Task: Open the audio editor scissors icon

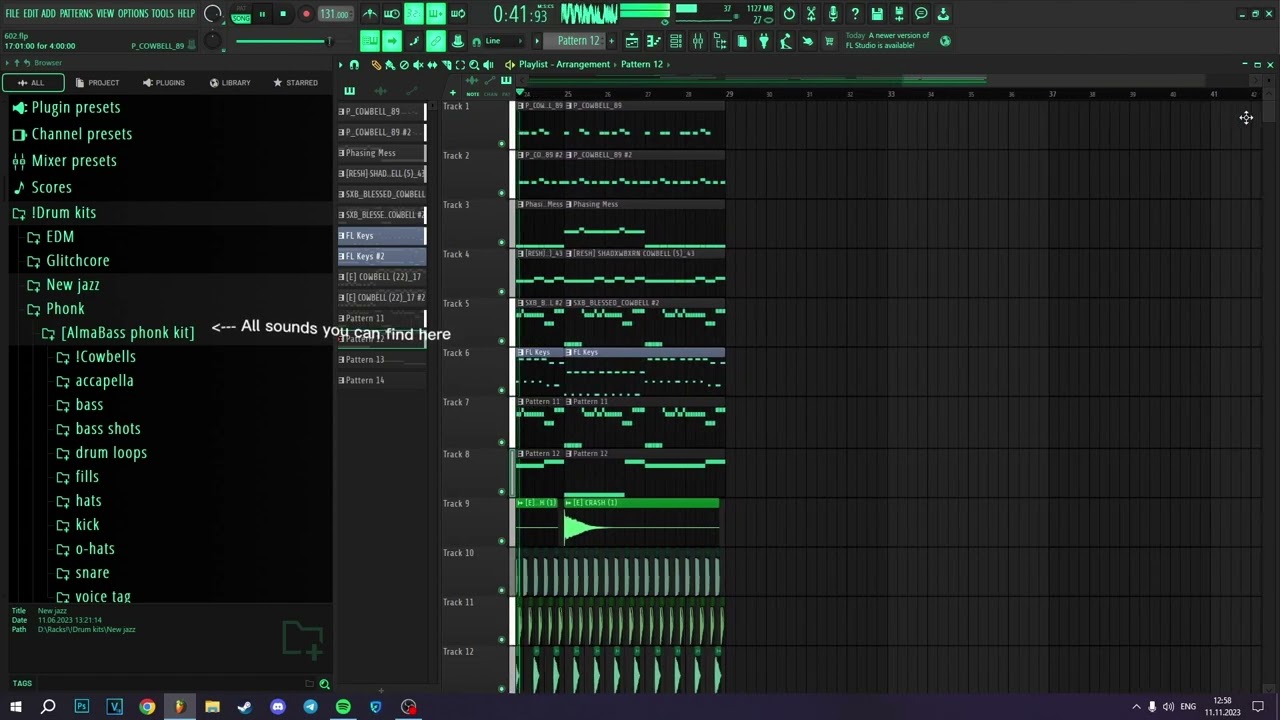Action: pyautogui.click(x=811, y=14)
